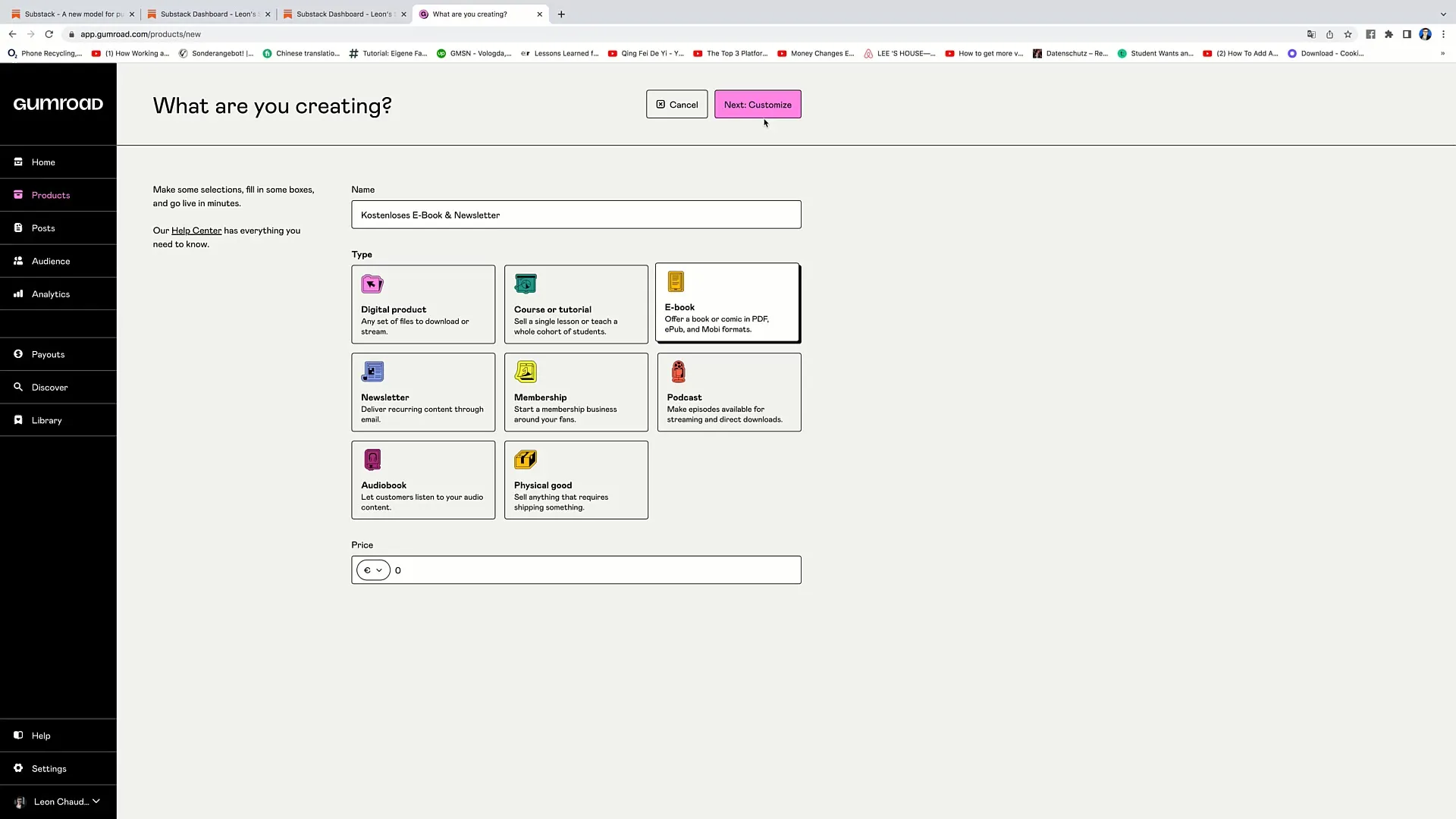Screen dimensions: 1456x819
Task: Open Analytics in the sidebar
Action: (x=58, y=293)
